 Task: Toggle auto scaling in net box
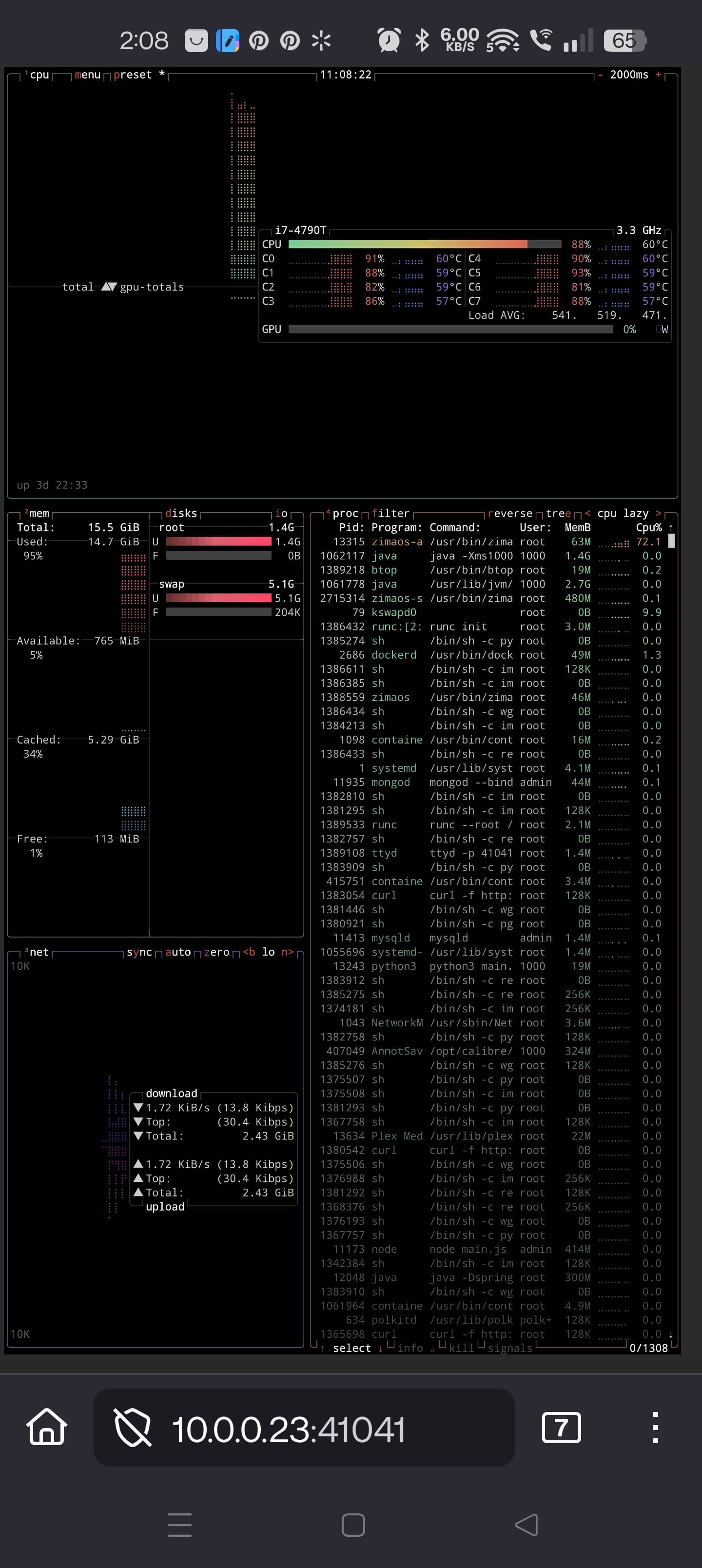click(178, 952)
